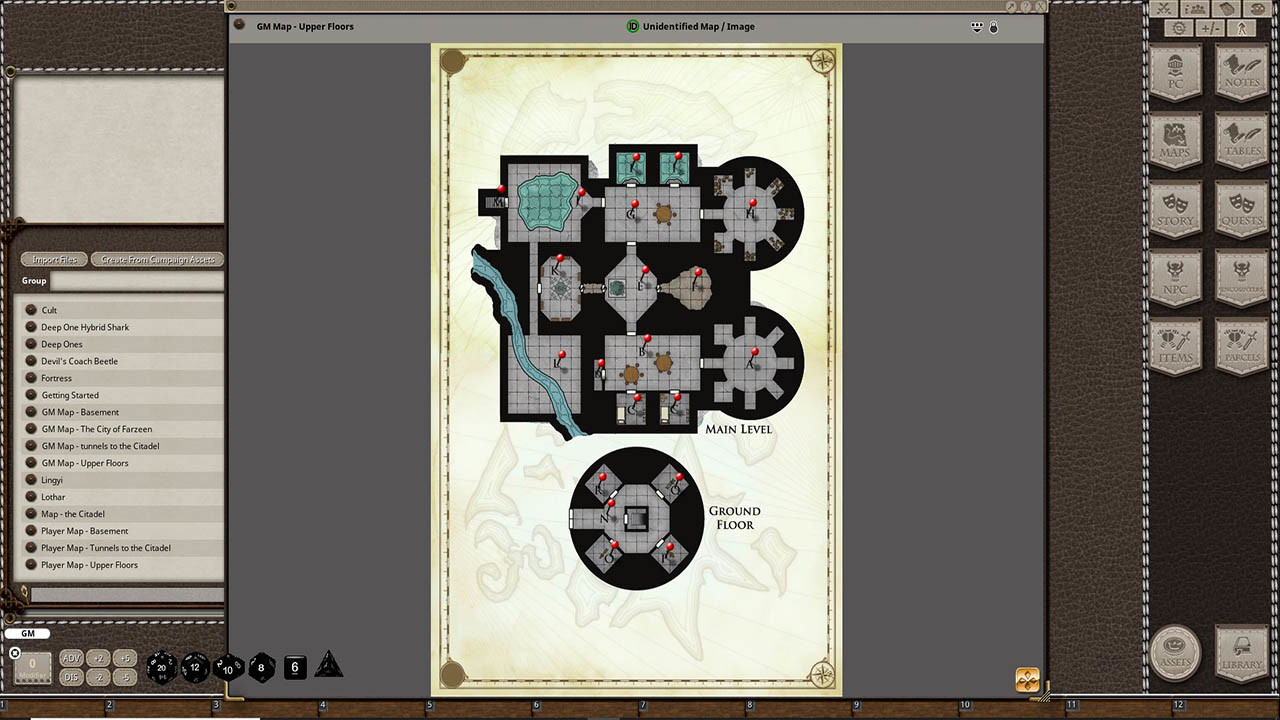This screenshot has width=1280, height=720.
Task: Toggle the map lock icon
Action: [993, 27]
